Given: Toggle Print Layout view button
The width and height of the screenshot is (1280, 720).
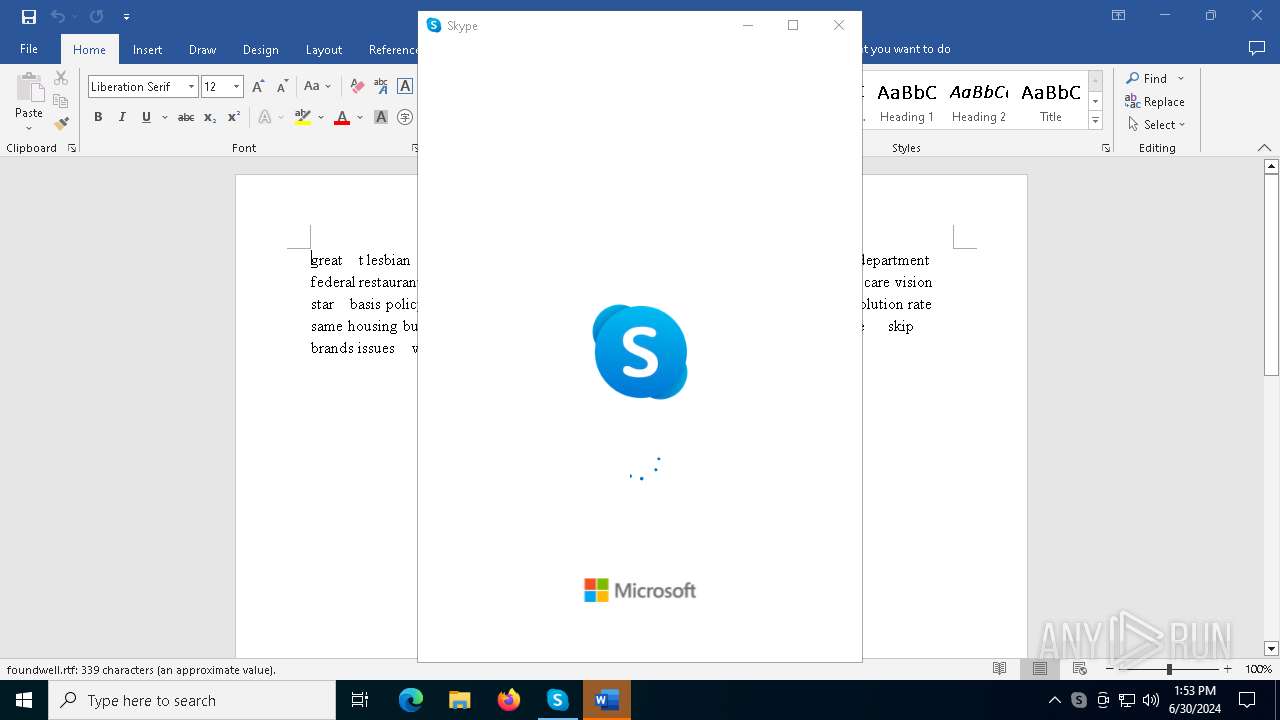Looking at the screenshot, I should [1040, 669].
